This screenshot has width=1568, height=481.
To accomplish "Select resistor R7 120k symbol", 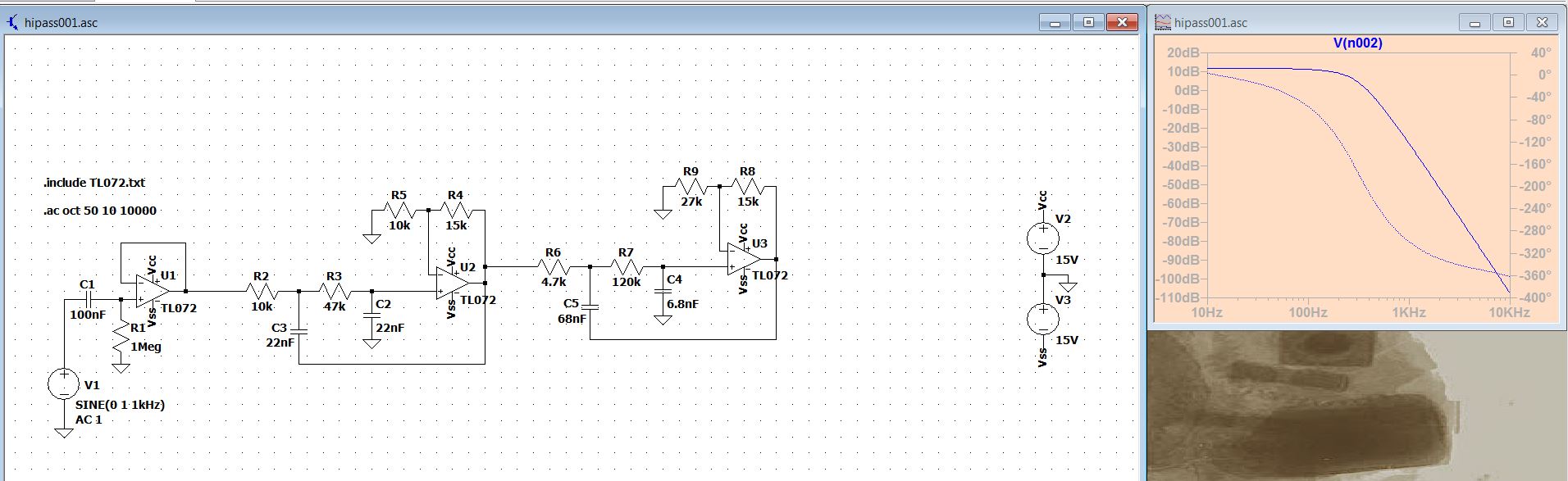I will (626, 266).
